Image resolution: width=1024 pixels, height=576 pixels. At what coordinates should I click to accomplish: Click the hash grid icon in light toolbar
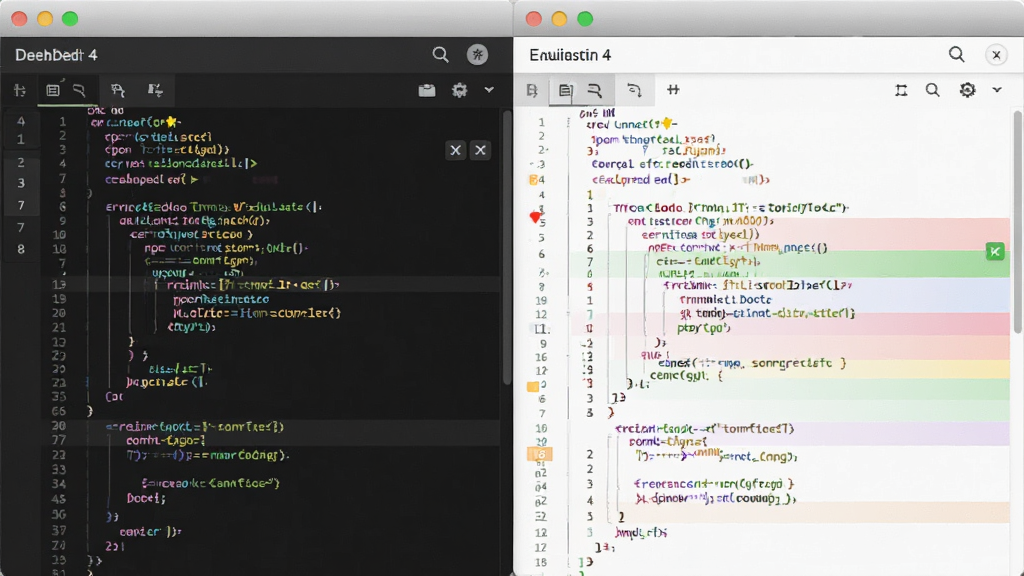click(x=673, y=89)
